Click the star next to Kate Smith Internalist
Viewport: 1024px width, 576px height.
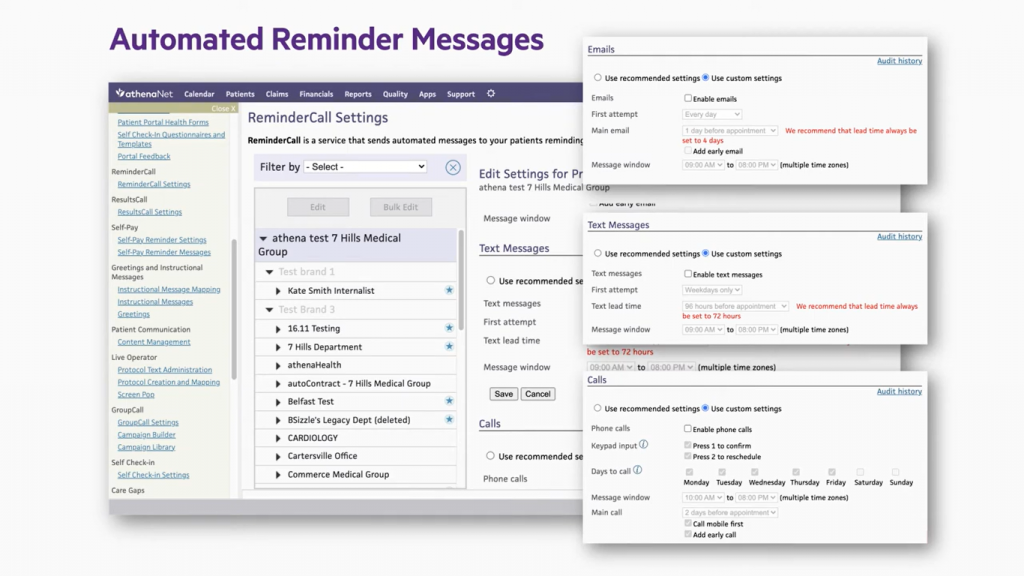(x=449, y=290)
